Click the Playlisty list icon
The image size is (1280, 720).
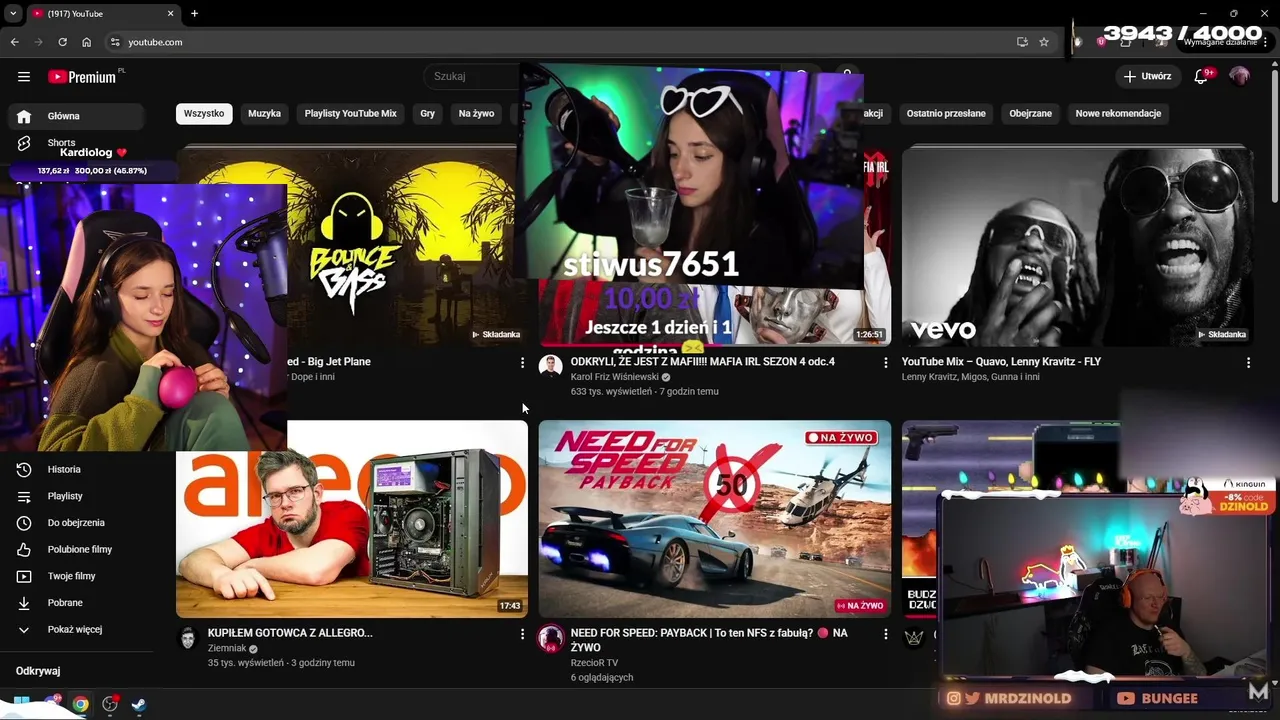pyautogui.click(x=24, y=497)
